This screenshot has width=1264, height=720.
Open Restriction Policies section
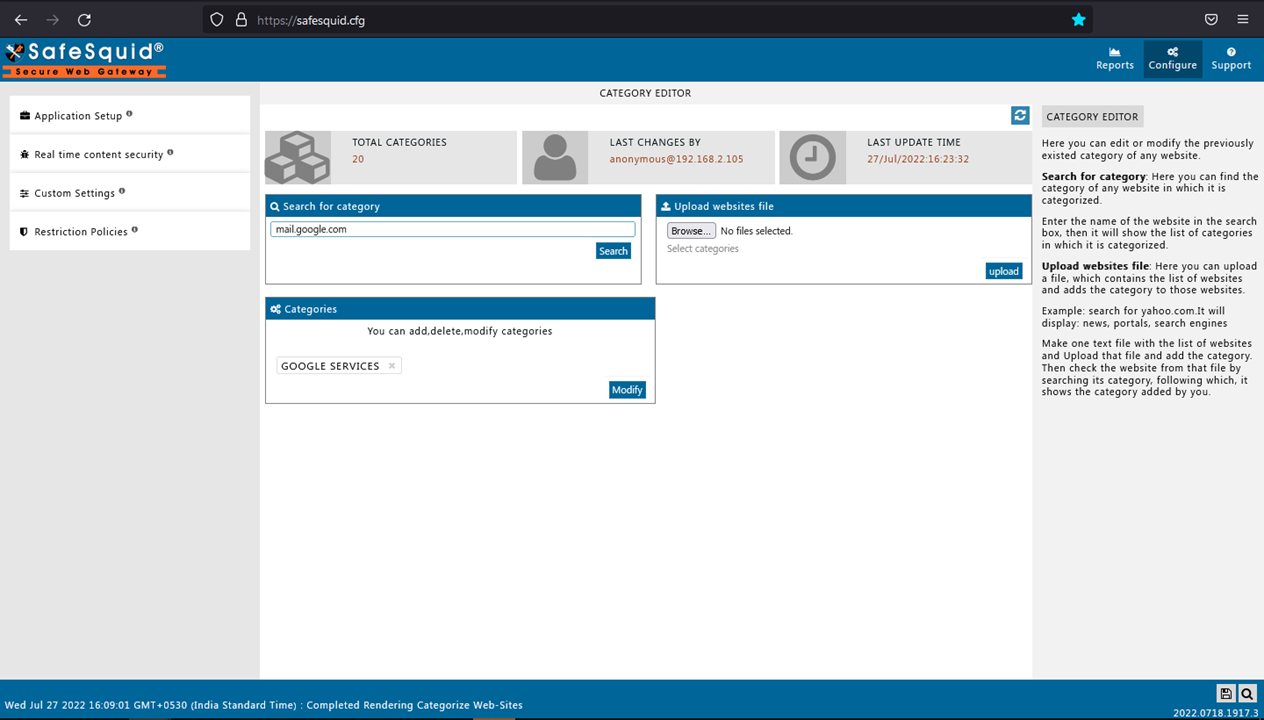80,232
